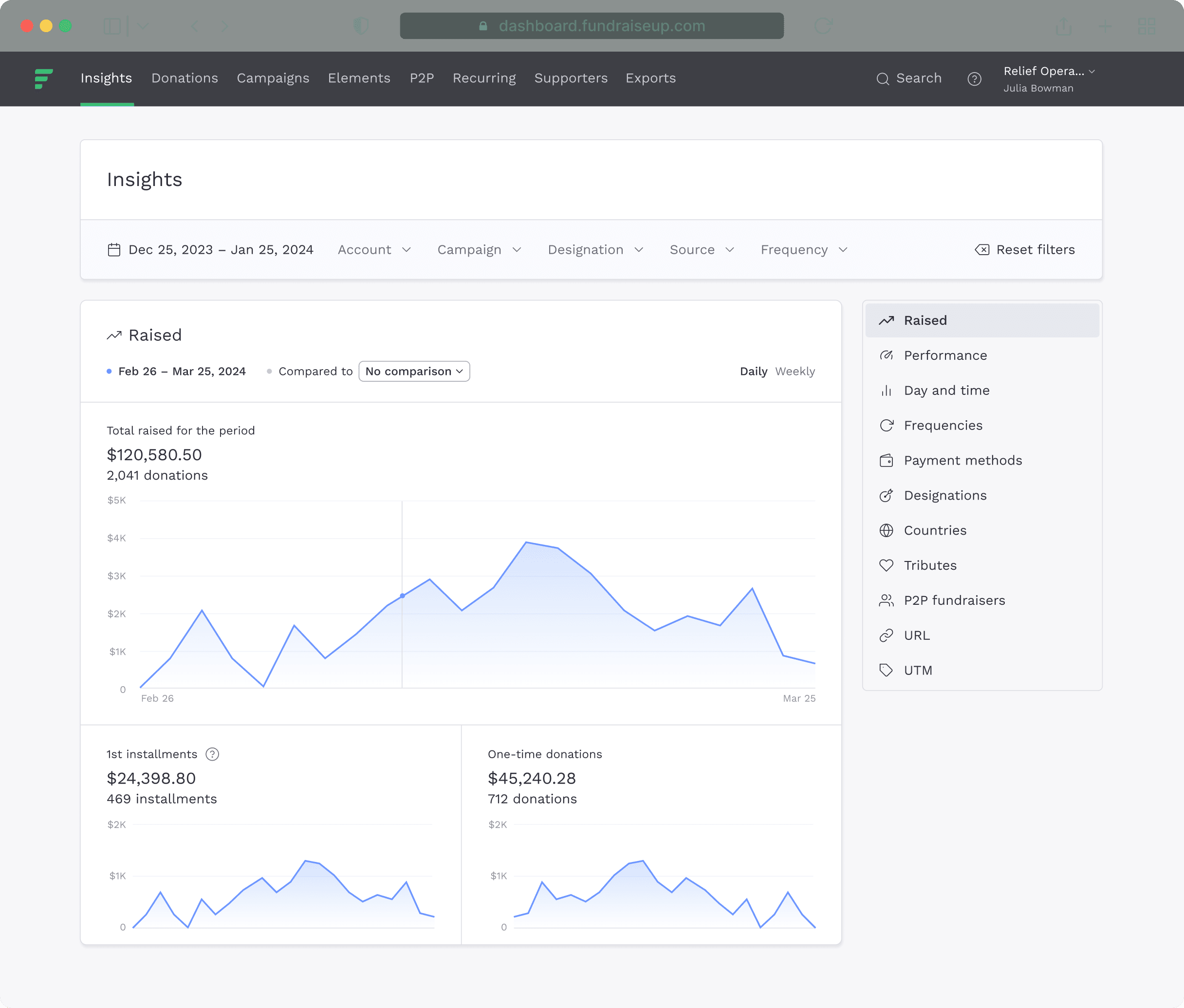Click the Payment methods wallet icon
1184x1008 pixels.
tap(887, 461)
